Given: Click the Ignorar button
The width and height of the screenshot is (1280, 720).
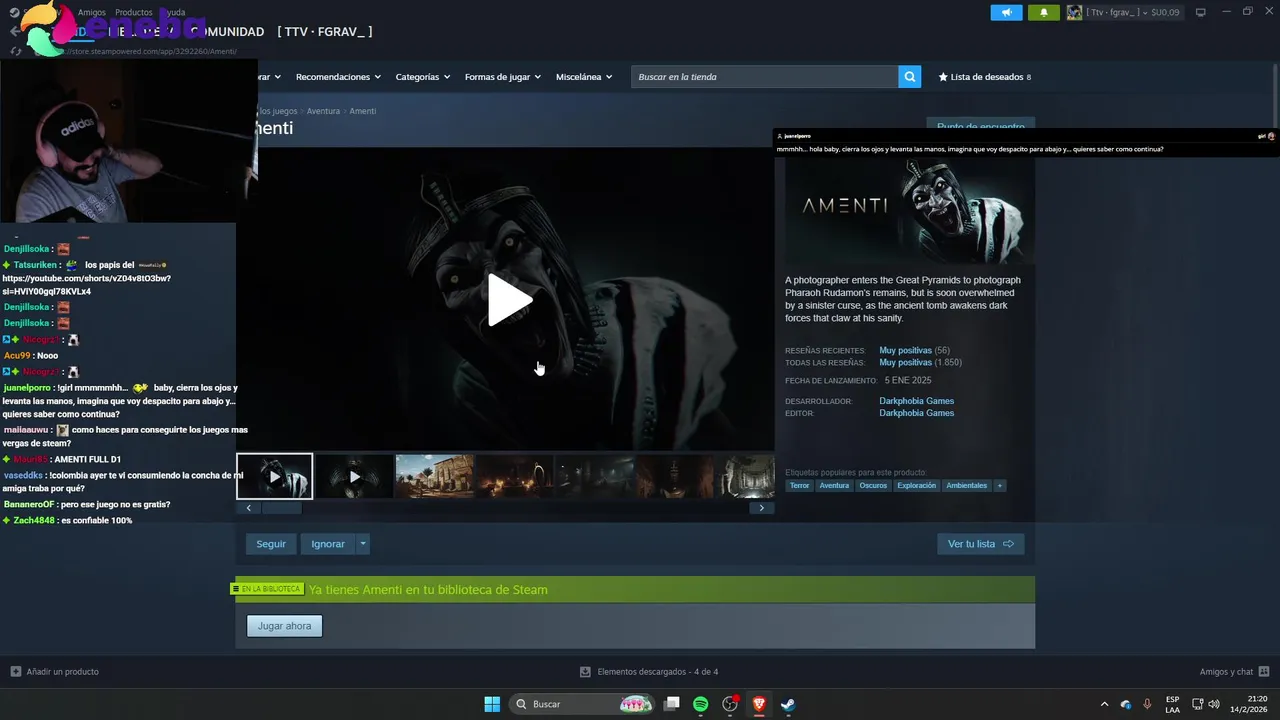Looking at the screenshot, I should click(328, 544).
